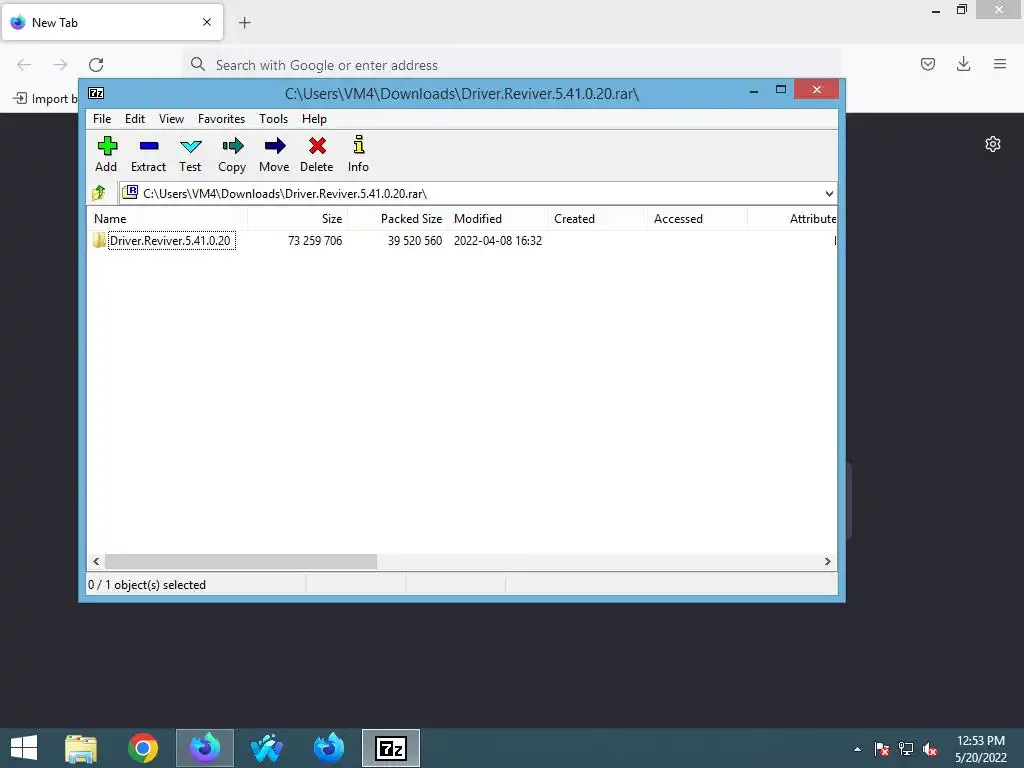Viewport: 1024px width, 768px height.
Task: Open the Firefox hamburger menu
Action: pyautogui.click(x=1000, y=64)
